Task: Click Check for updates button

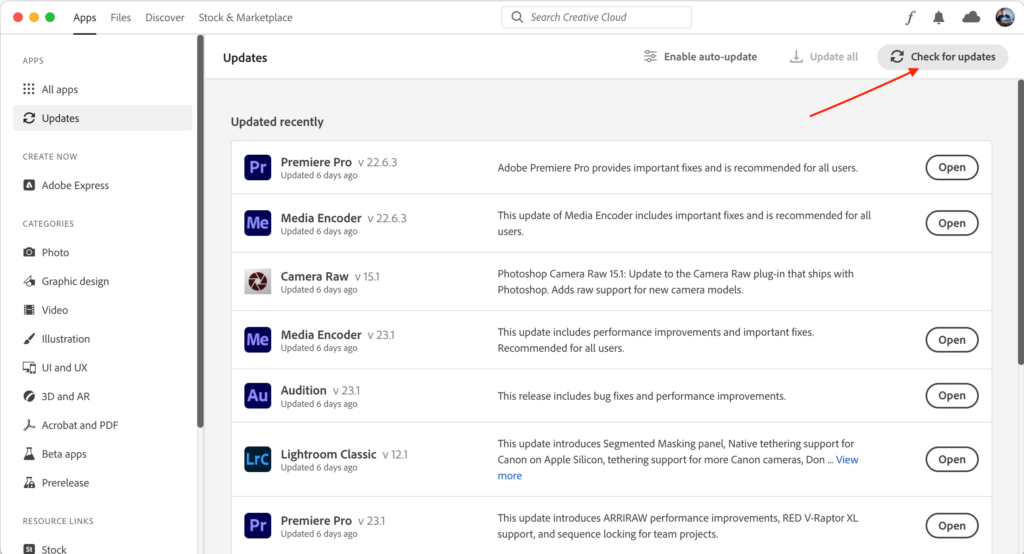Action: click(x=942, y=57)
